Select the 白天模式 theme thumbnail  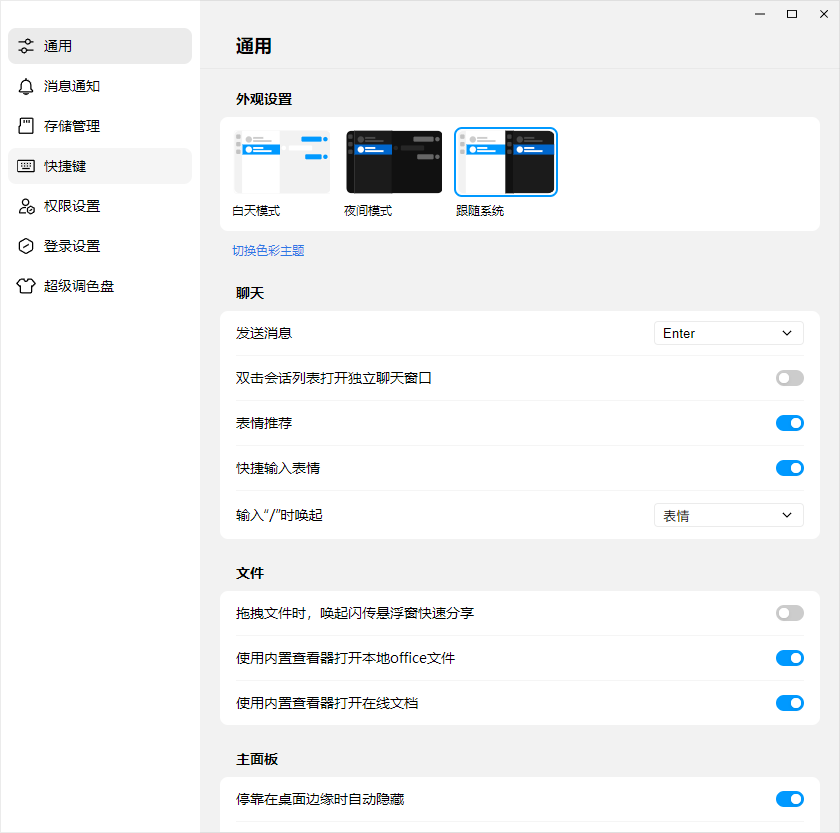(x=282, y=162)
